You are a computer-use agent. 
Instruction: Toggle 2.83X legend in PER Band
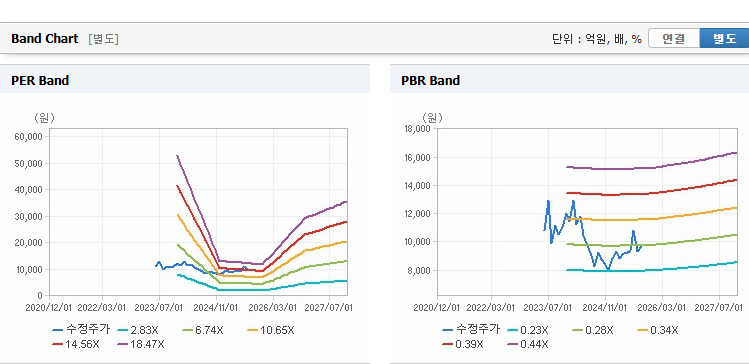[137, 330]
